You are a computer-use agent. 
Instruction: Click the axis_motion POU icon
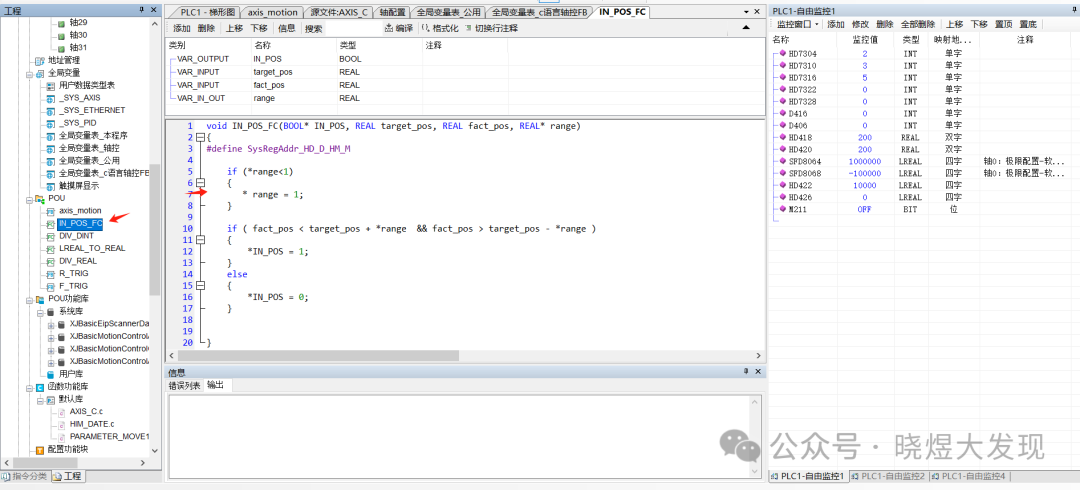click(50, 211)
